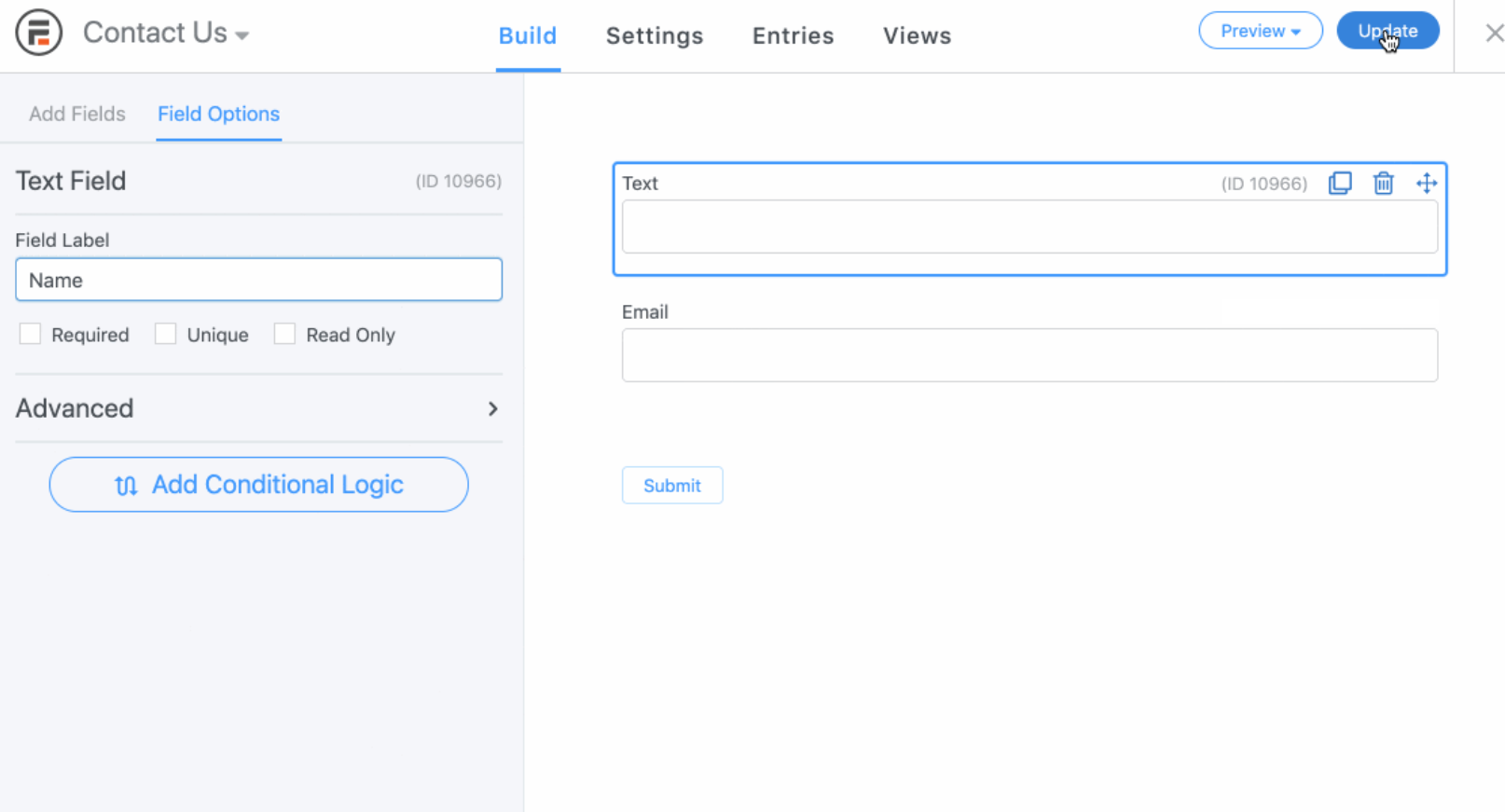The width and height of the screenshot is (1505, 812).
Task: Switch to the Add Fields tab
Action: point(77,114)
